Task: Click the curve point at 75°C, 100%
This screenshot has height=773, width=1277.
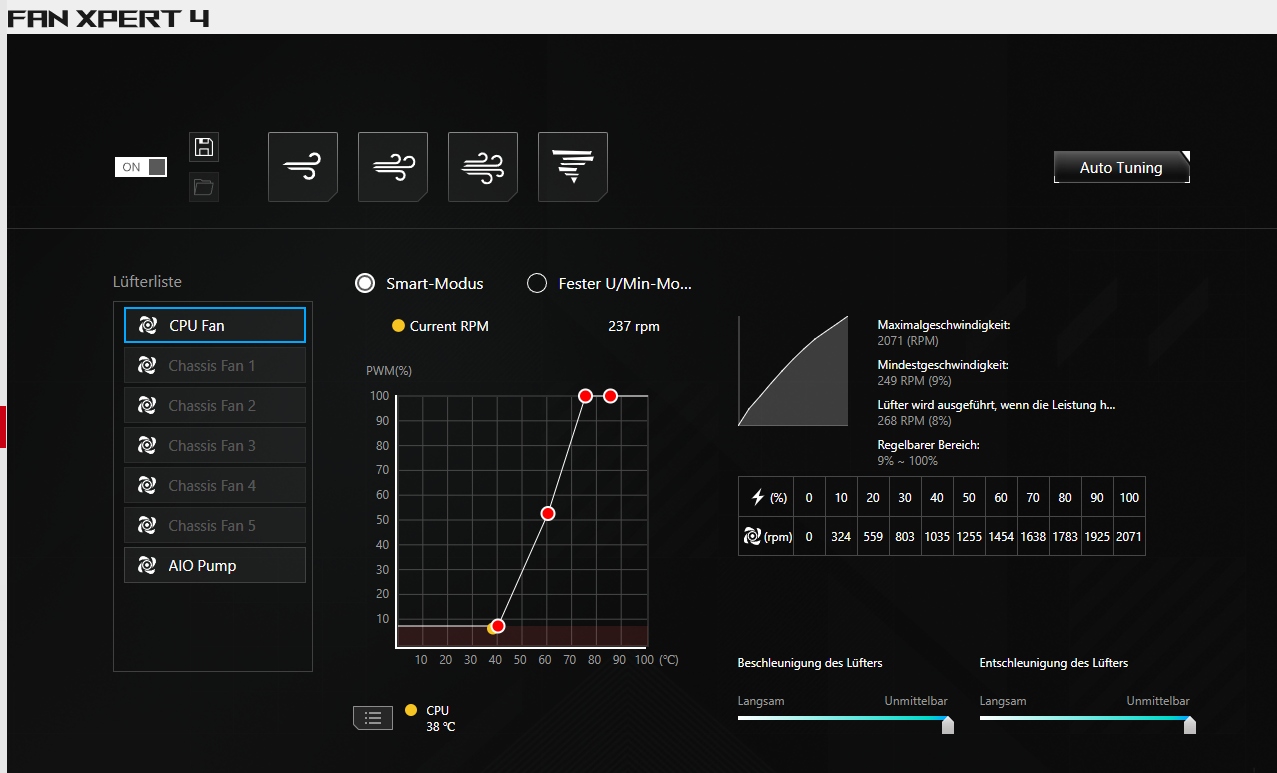Action: [x=585, y=396]
